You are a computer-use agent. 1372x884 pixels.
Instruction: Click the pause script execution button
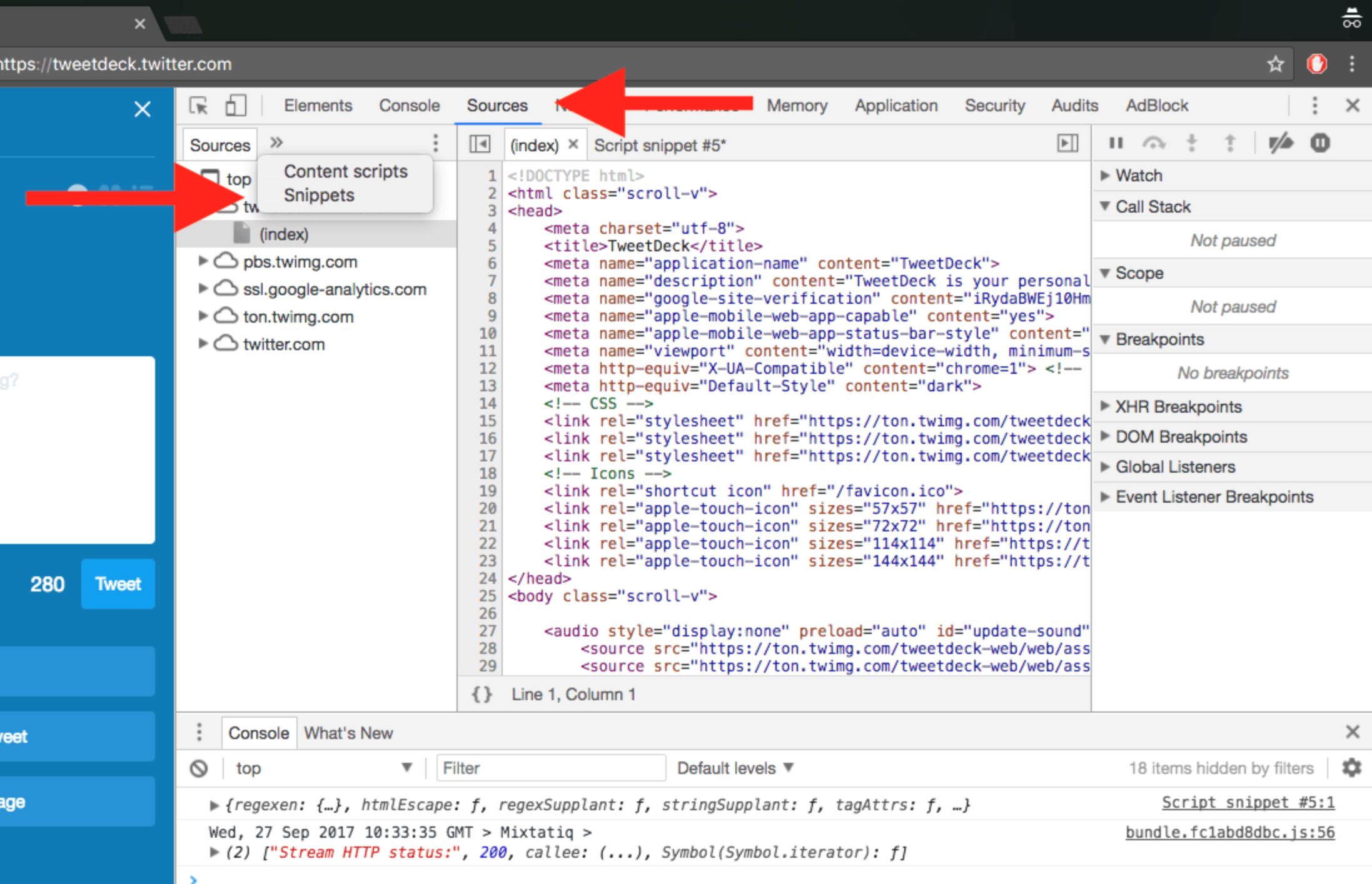pos(1116,144)
